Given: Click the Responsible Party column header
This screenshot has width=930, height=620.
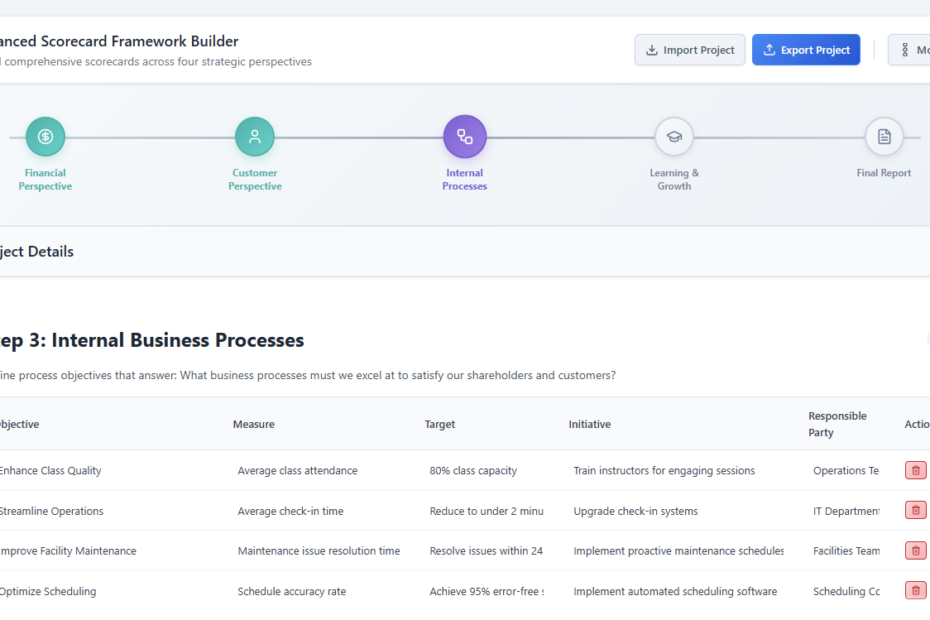Looking at the screenshot, I should point(838,423).
